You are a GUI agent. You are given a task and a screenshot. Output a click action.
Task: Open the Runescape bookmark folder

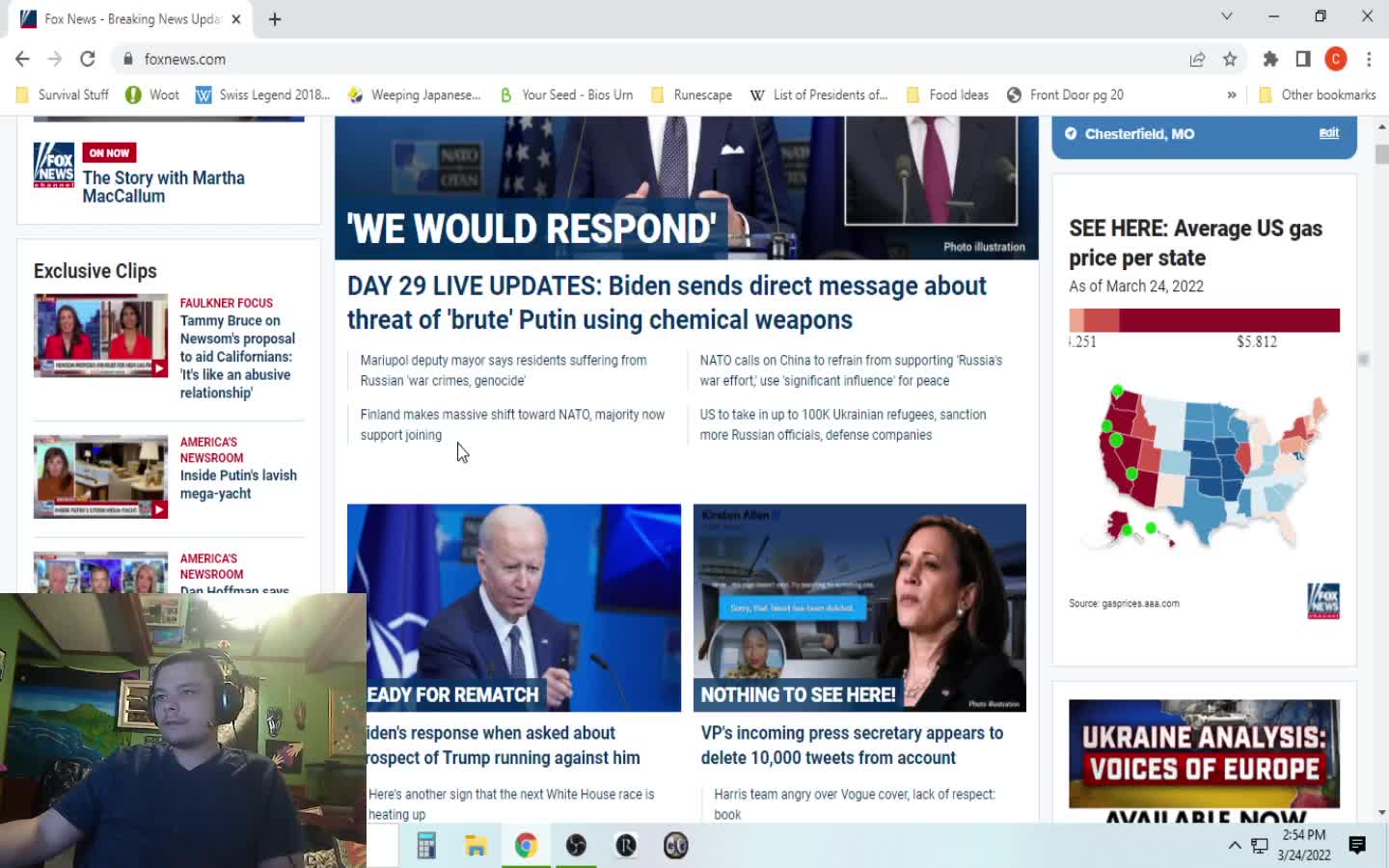(x=692, y=95)
